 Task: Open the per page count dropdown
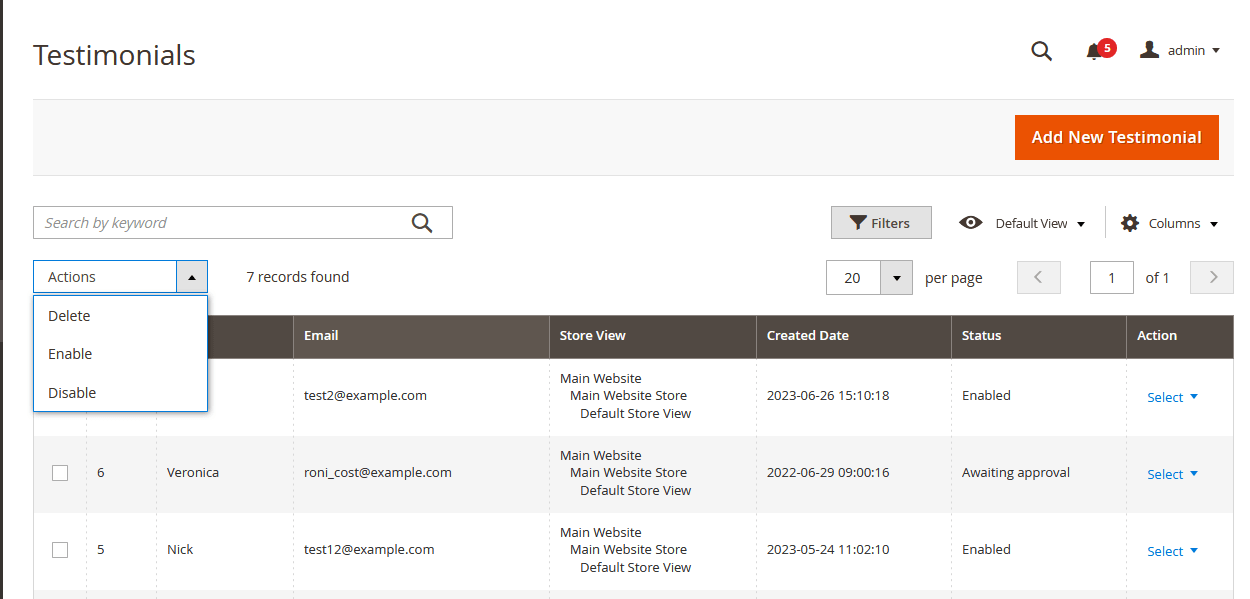click(x=896, y=277)
